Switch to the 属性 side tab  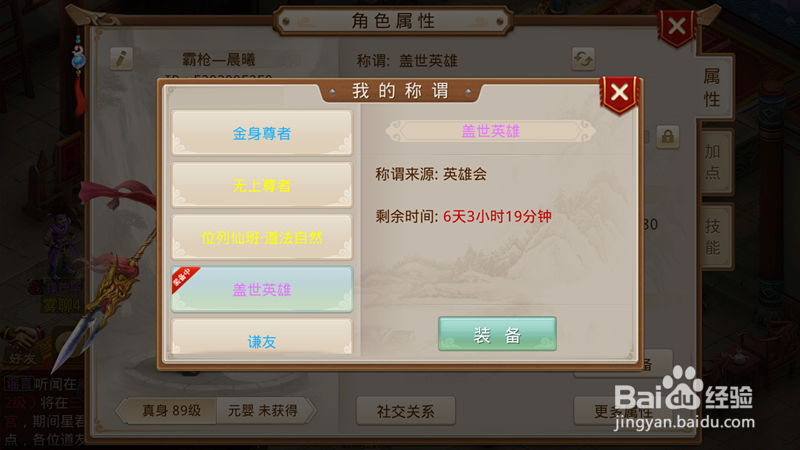tap(713, 87)
